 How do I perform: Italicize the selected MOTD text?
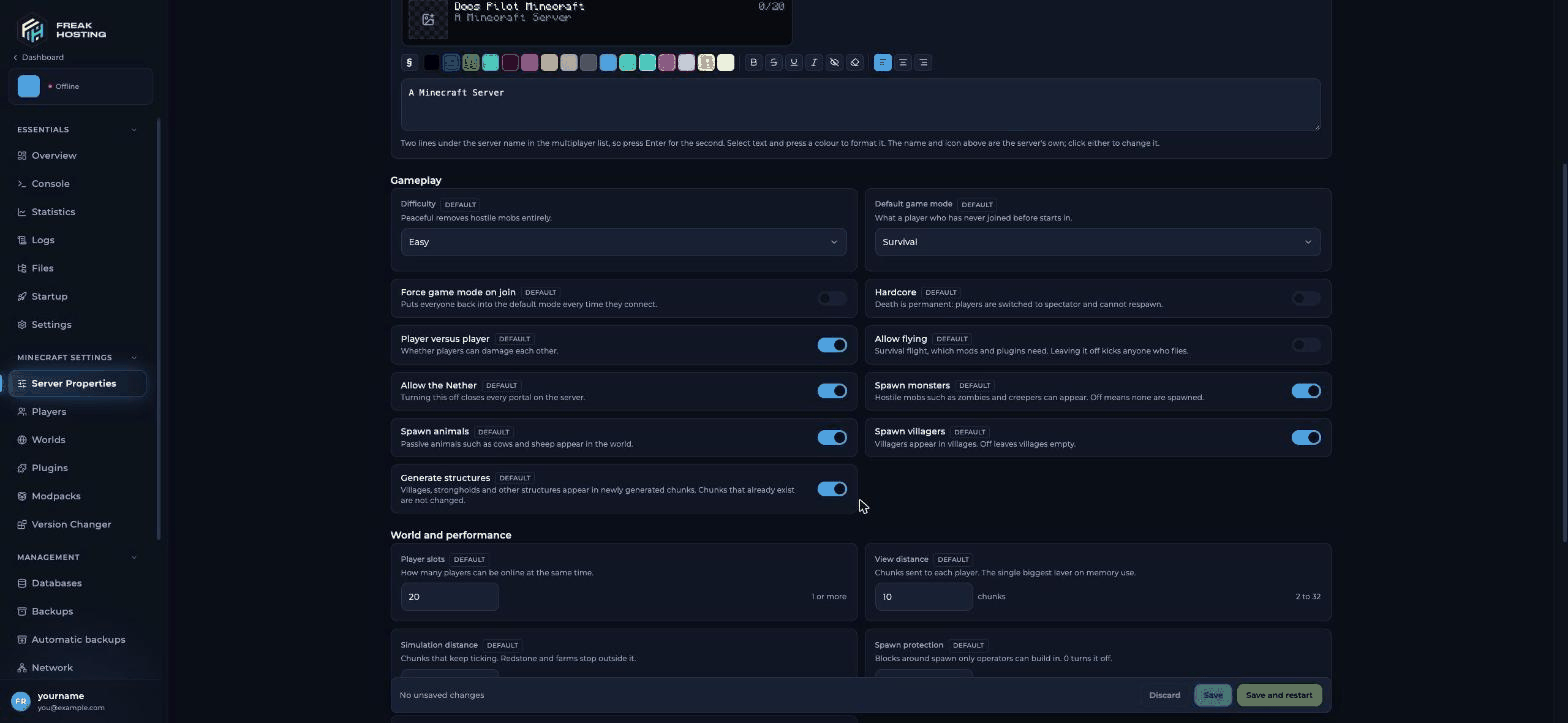(x=814, y=62)
